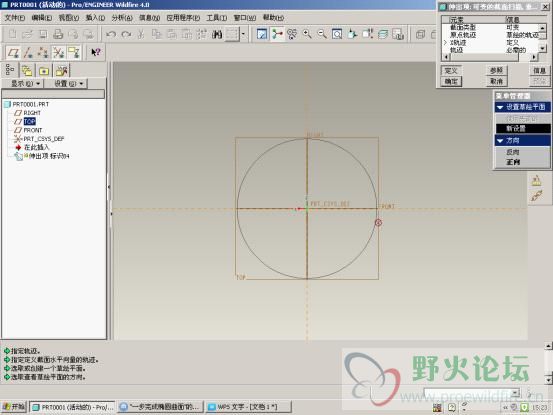Select the RIGHT datum plane in tree
This screenshot has width=553, height=415.
32,113
